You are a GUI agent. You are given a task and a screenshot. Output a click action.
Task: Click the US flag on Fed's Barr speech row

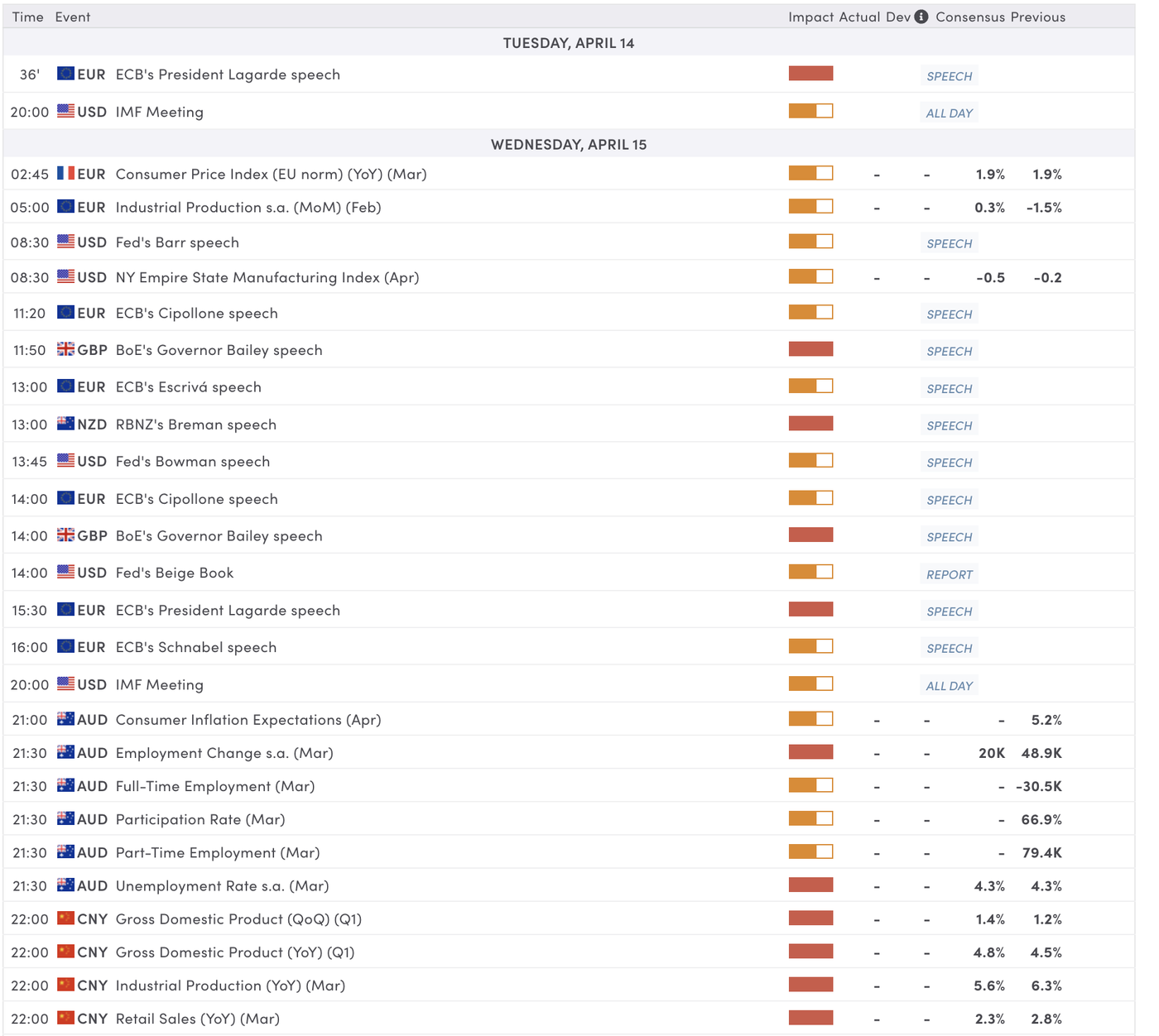[x=65, y=242]
